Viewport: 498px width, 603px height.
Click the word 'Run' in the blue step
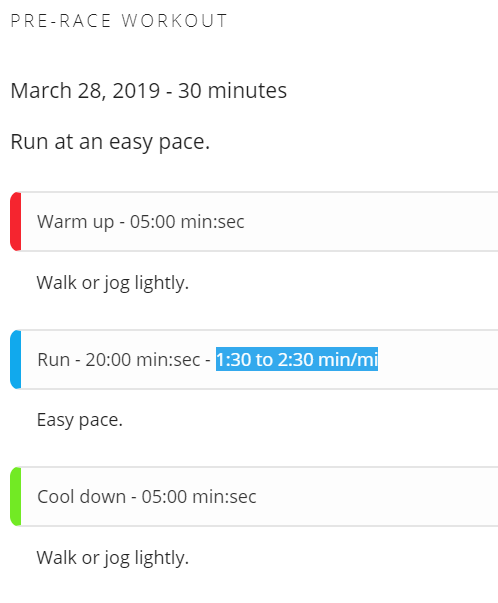click(x=54, y=360)
